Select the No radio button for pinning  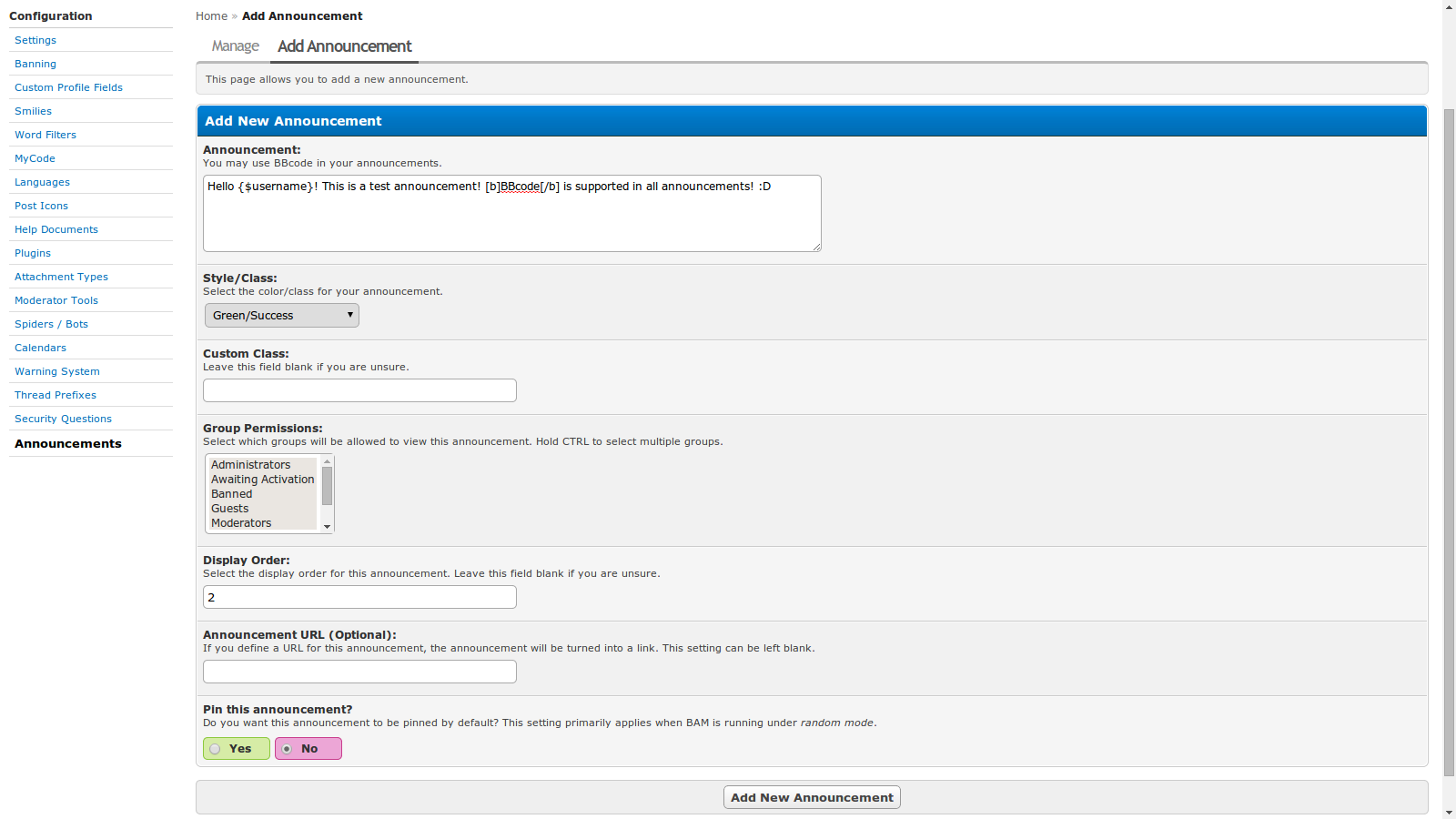click(288, 749)
